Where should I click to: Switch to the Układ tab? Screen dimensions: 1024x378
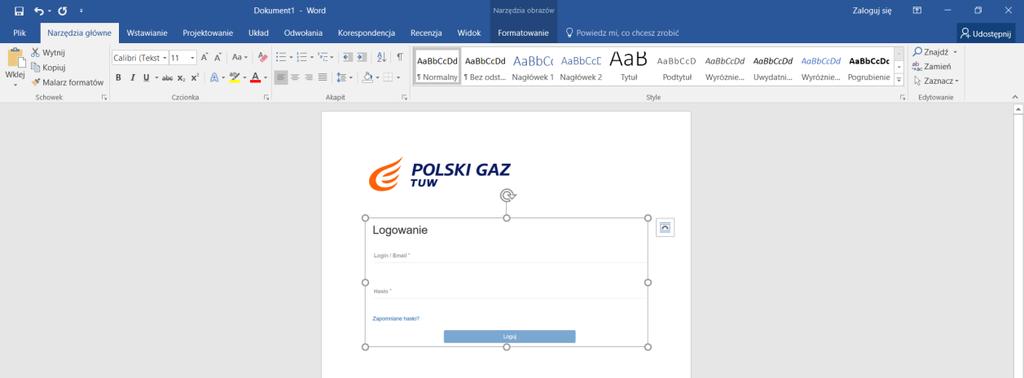click(258, 33)
